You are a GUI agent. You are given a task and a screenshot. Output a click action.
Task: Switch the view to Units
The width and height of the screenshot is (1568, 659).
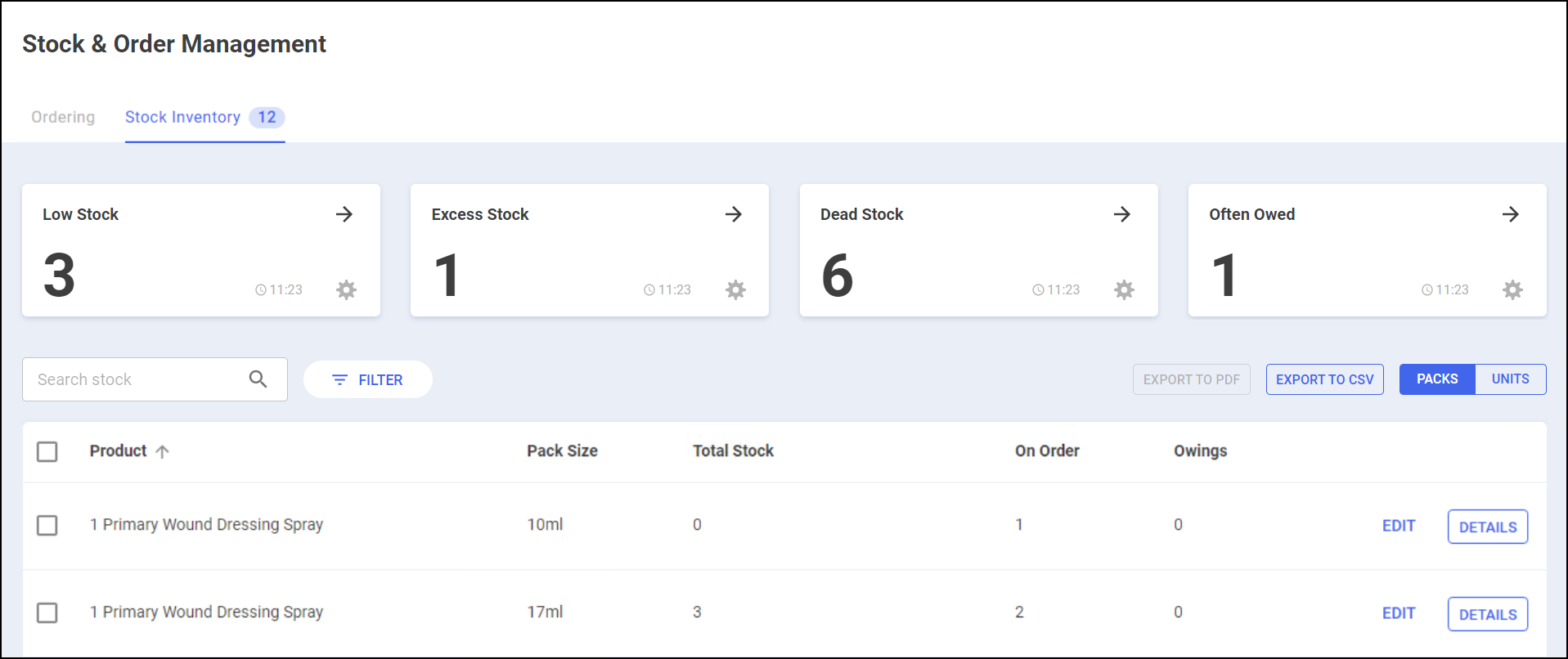tap(1510, 379)
